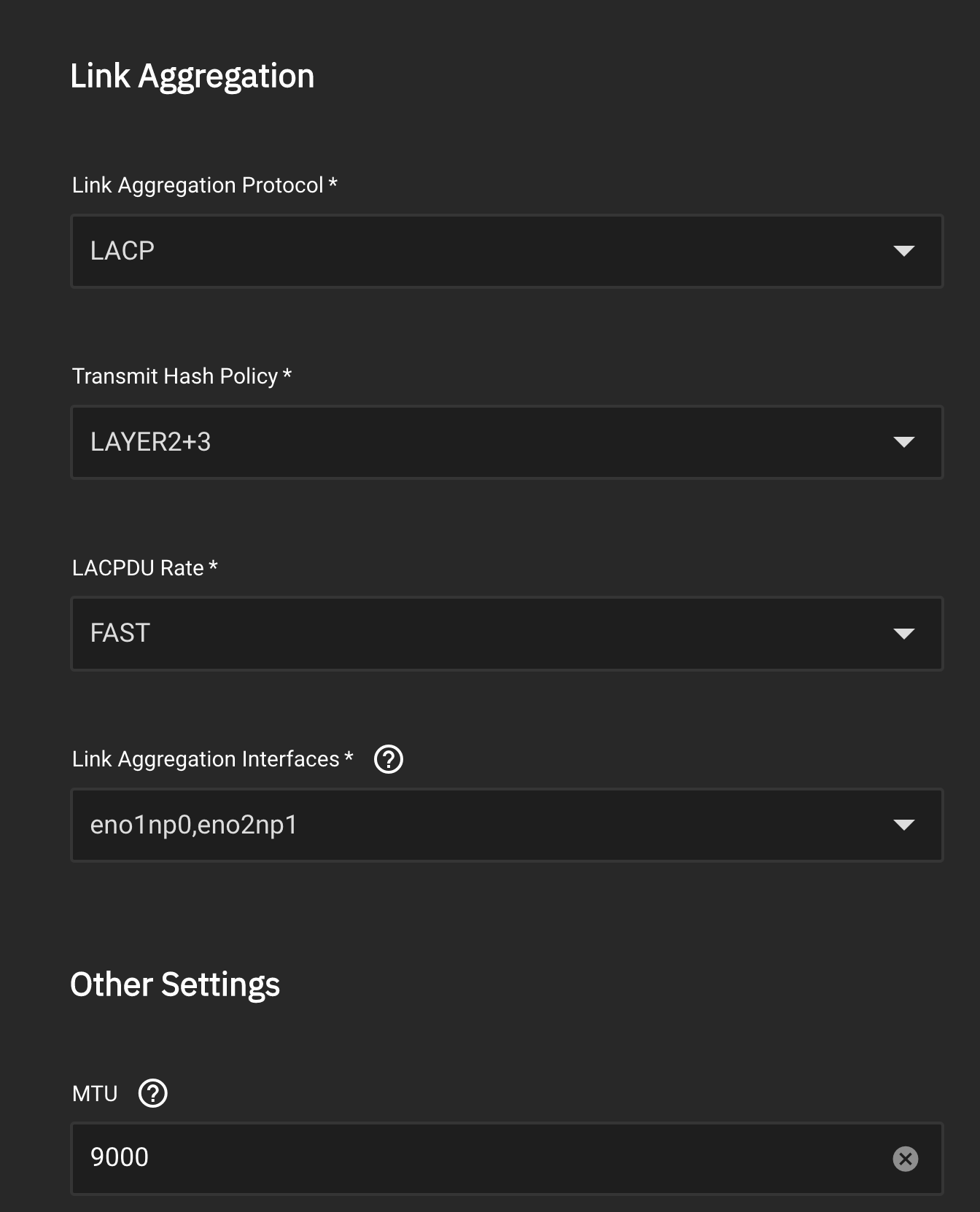Click the Link Aggregation section heading
This screenshot has width=980, height=1212.
(192, 76)
